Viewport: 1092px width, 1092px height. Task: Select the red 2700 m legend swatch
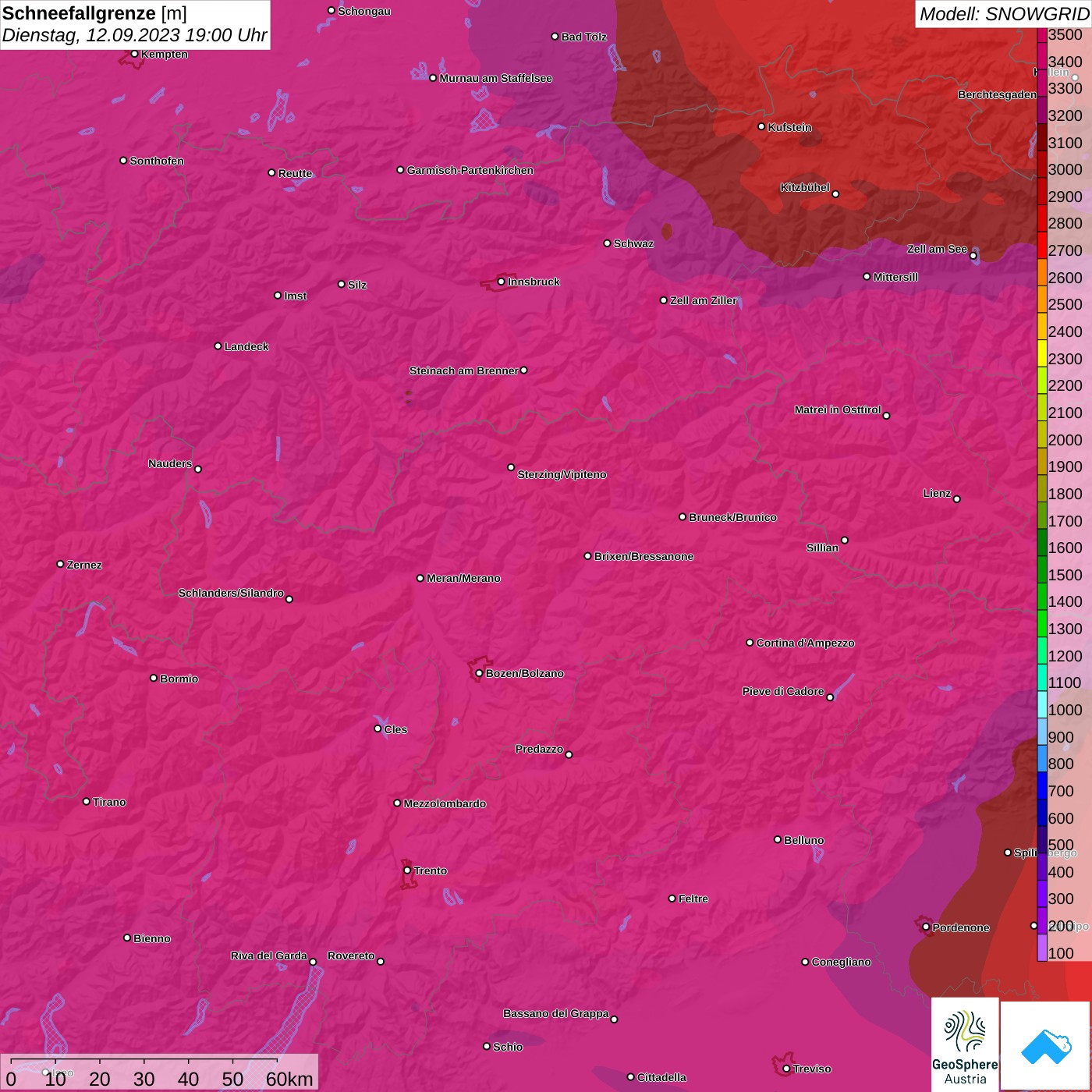1042,244
